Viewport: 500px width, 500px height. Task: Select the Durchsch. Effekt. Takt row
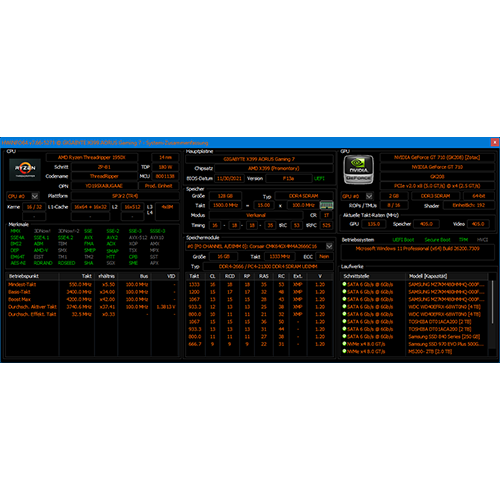(93, 314)
